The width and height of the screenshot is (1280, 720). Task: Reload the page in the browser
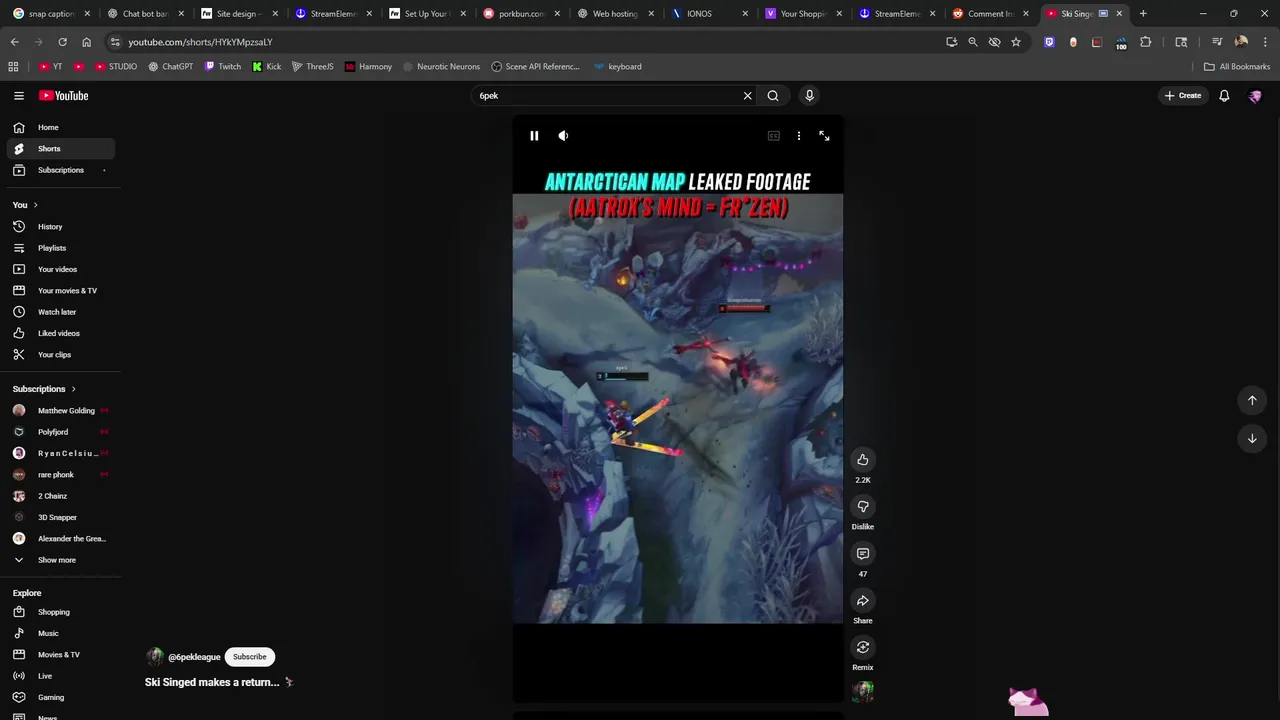62,42
